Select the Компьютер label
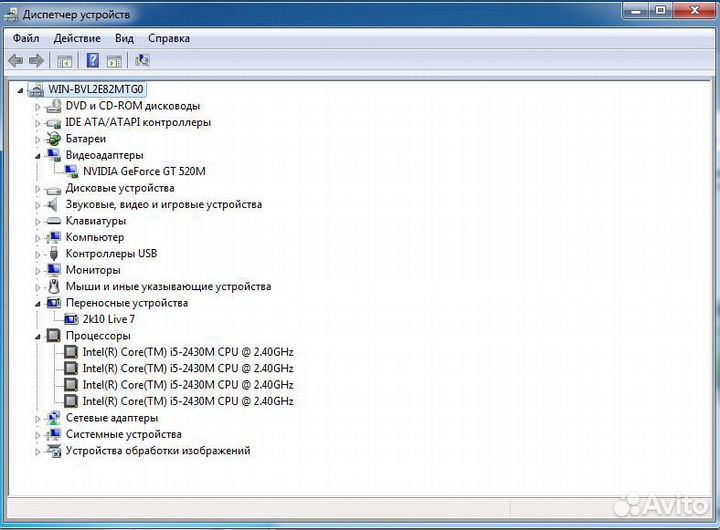 (95, 237)
